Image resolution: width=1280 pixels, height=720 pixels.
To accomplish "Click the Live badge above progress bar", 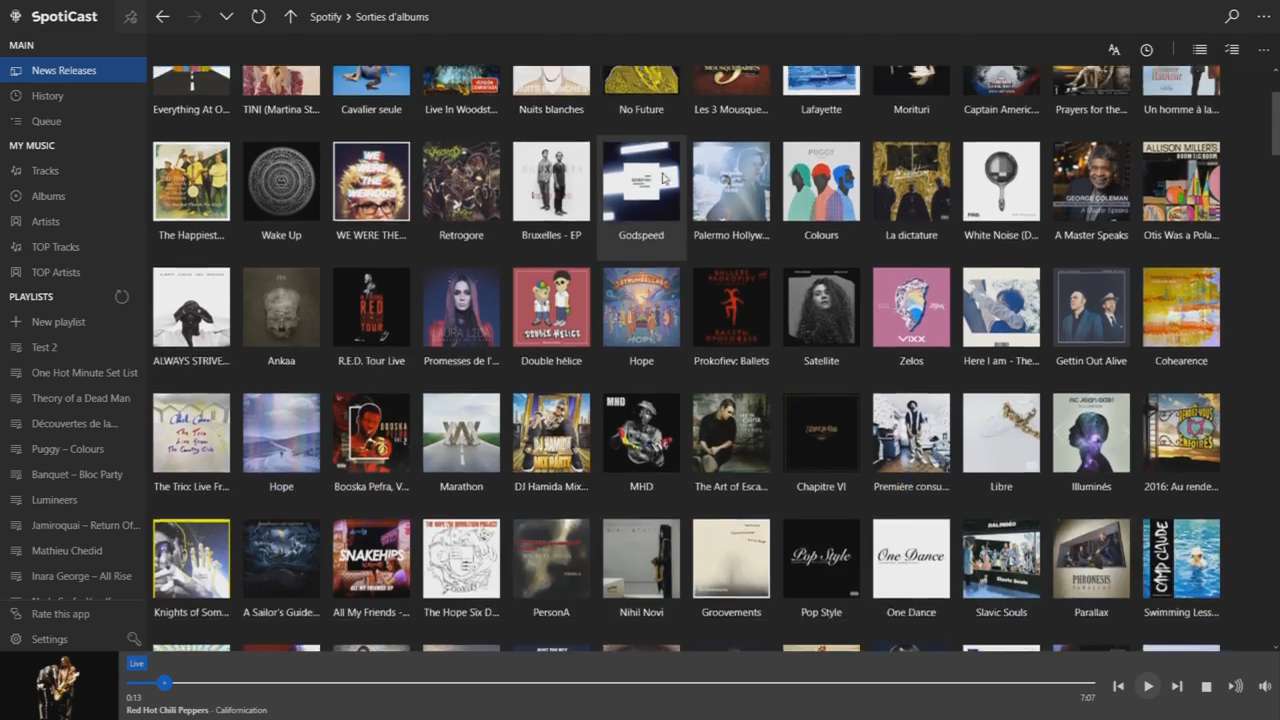I will click(137, 664).
